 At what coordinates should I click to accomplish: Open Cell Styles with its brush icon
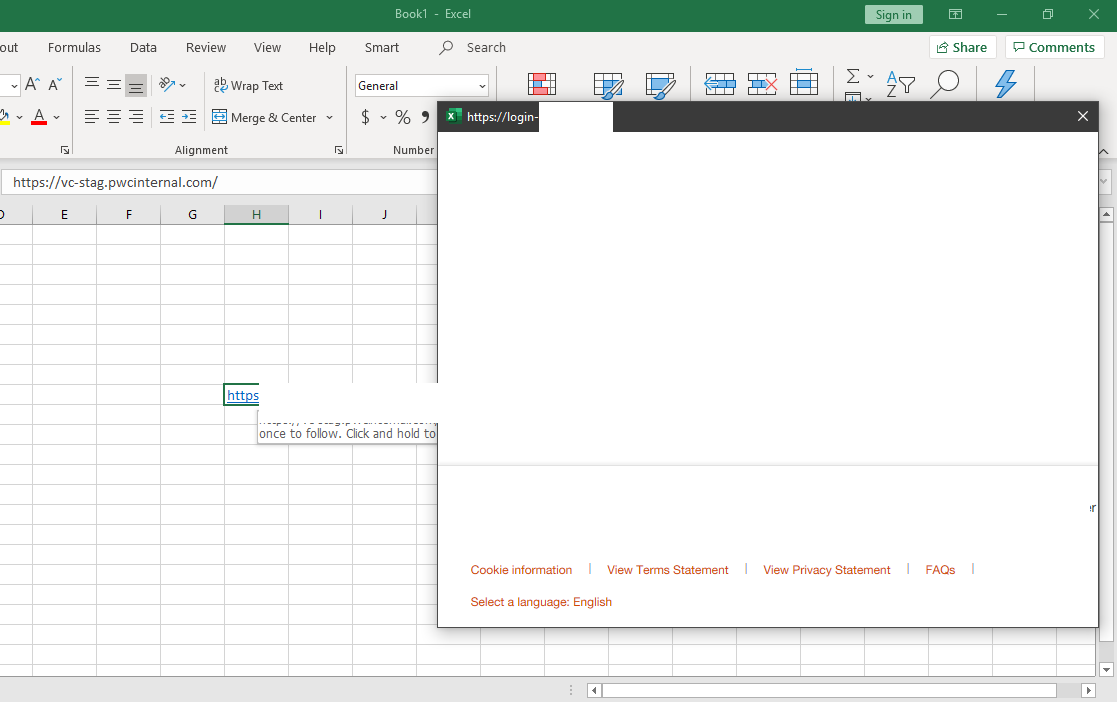click(661, 84)
